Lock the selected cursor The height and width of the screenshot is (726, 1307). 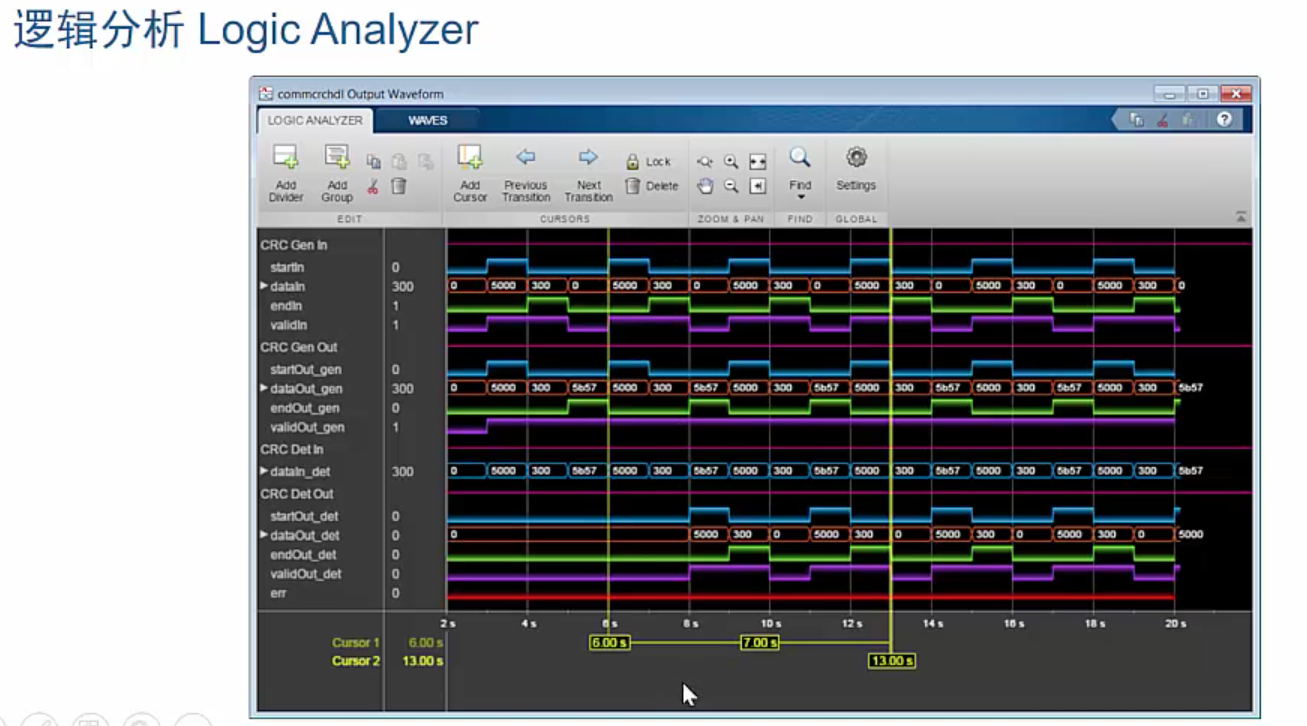(x=648, y=161)
